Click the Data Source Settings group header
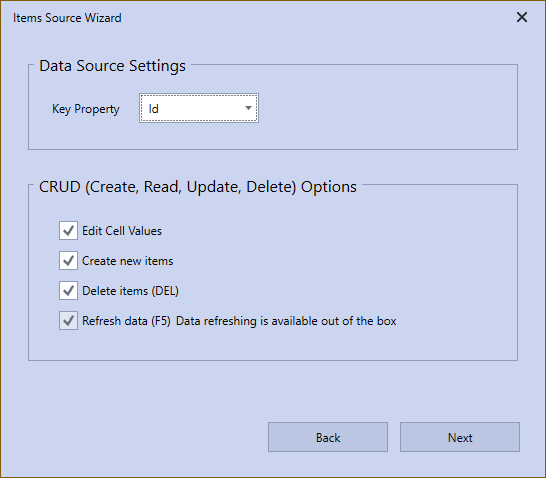This screenshot has height=478, width=546. tap(112, 66)
